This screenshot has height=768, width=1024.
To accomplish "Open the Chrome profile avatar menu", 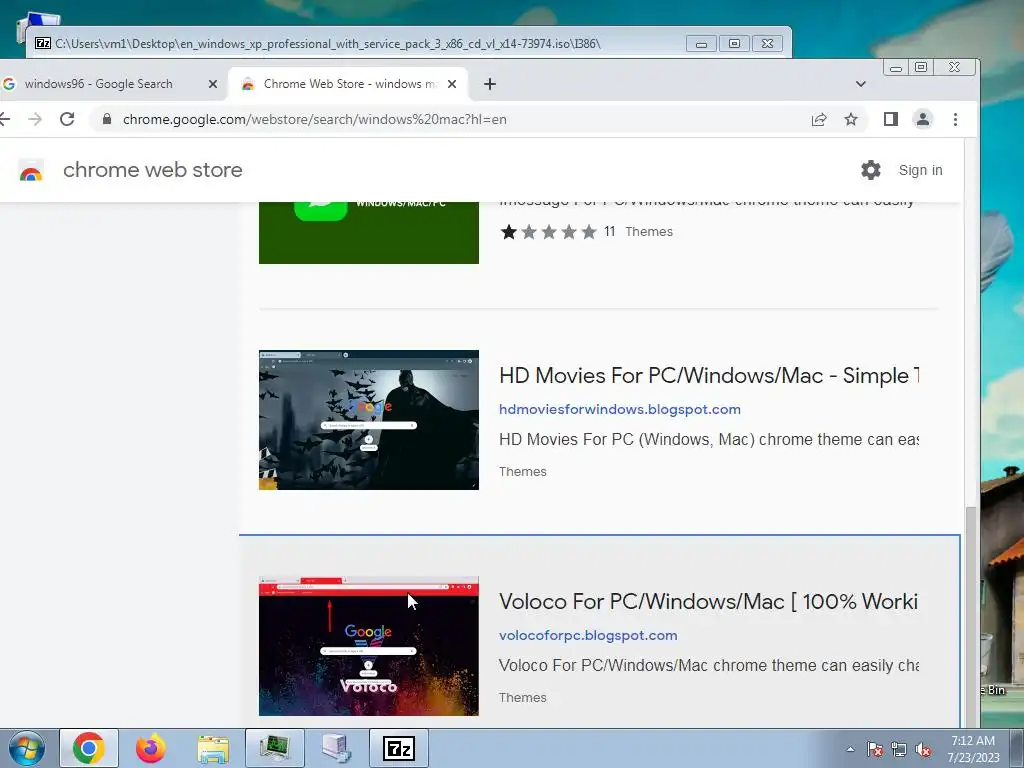I will 923,119.
